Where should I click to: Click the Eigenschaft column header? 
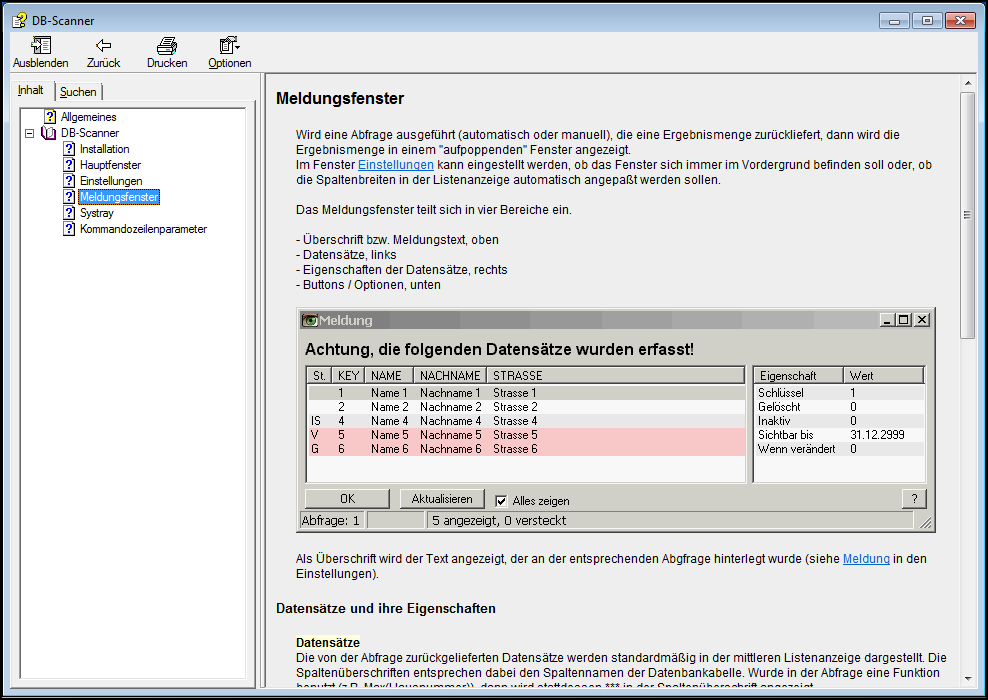pyautogui.click(x=799, y=376)
